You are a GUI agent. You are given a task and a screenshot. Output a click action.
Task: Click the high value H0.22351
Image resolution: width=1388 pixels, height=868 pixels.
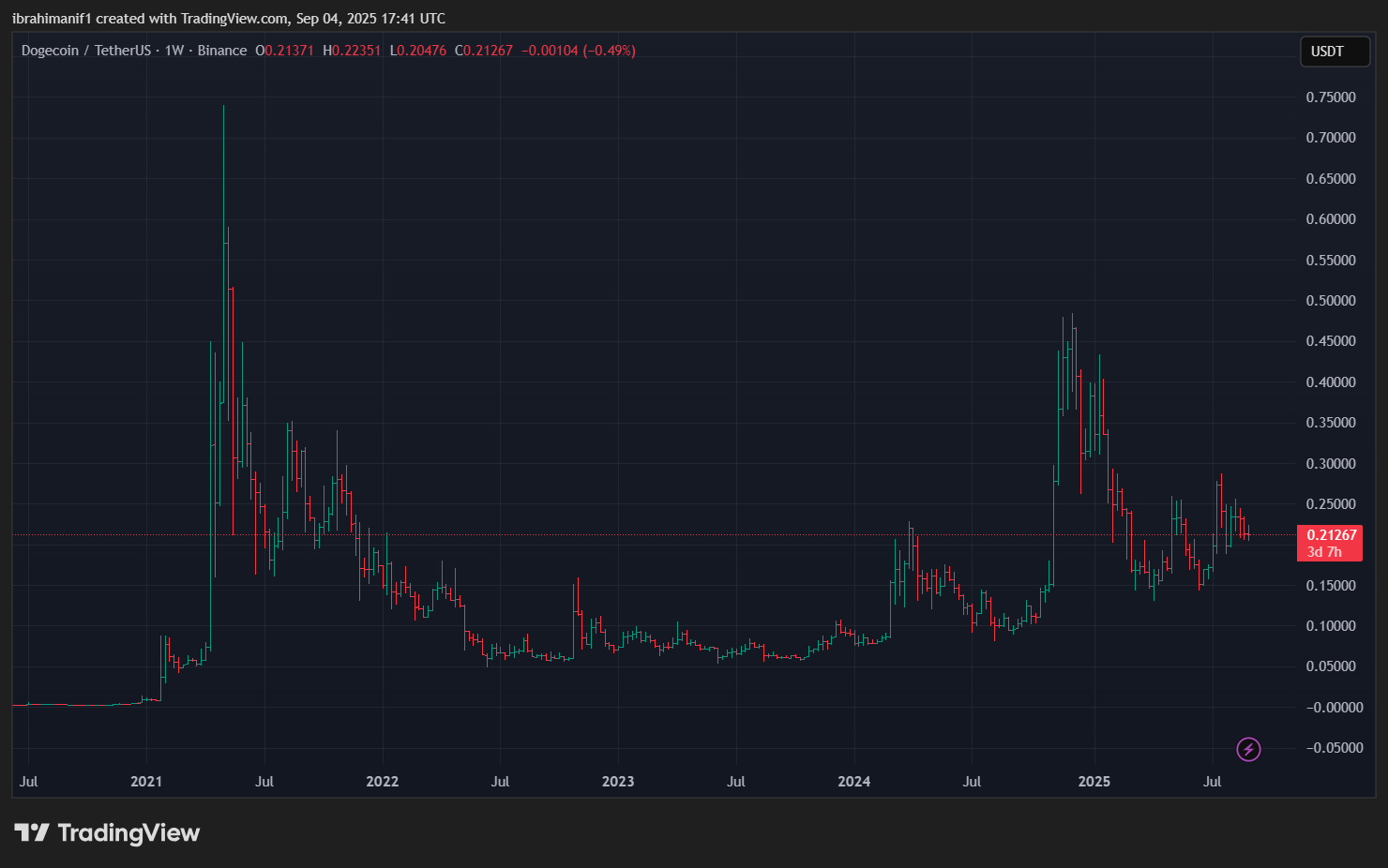(352, 51)
